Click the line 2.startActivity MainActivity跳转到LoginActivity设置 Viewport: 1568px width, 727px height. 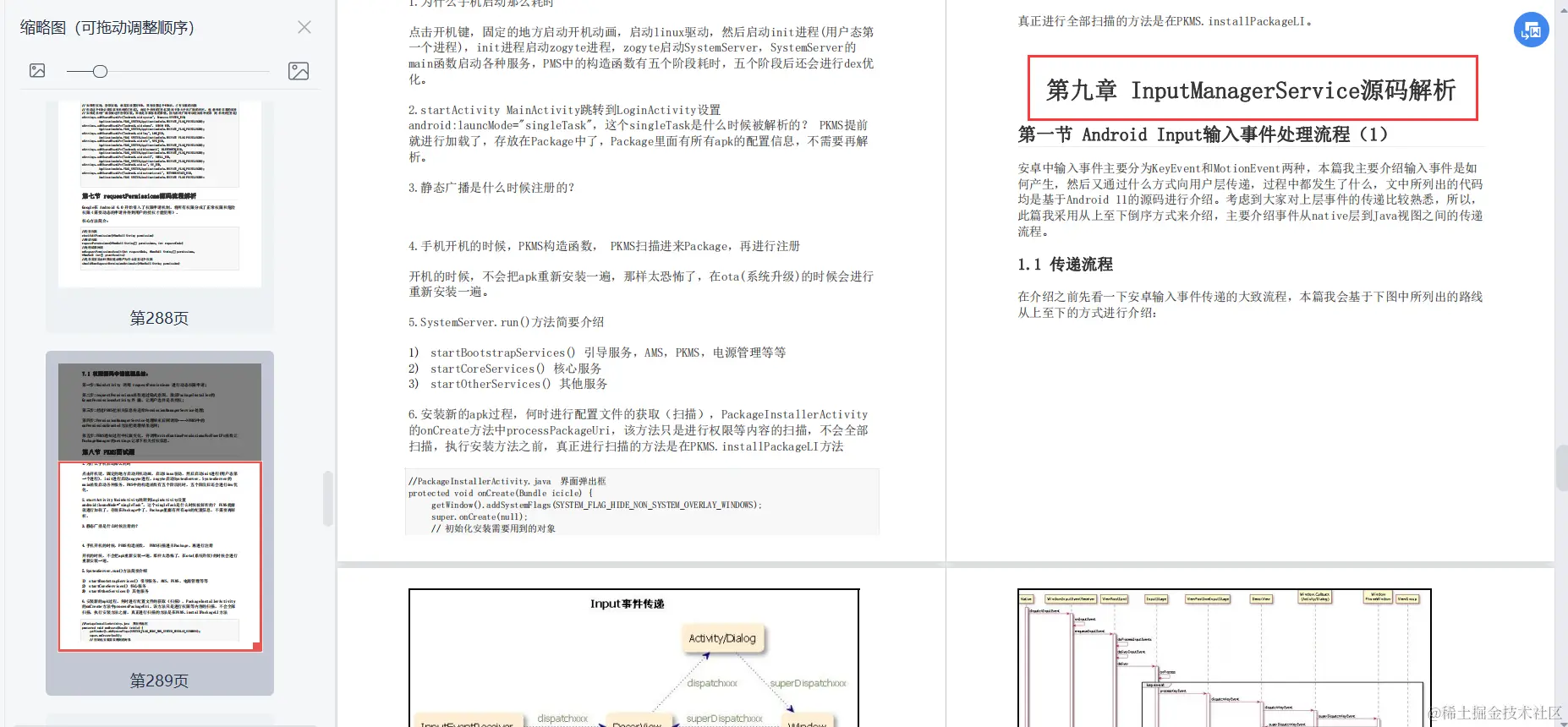[564, 110]
